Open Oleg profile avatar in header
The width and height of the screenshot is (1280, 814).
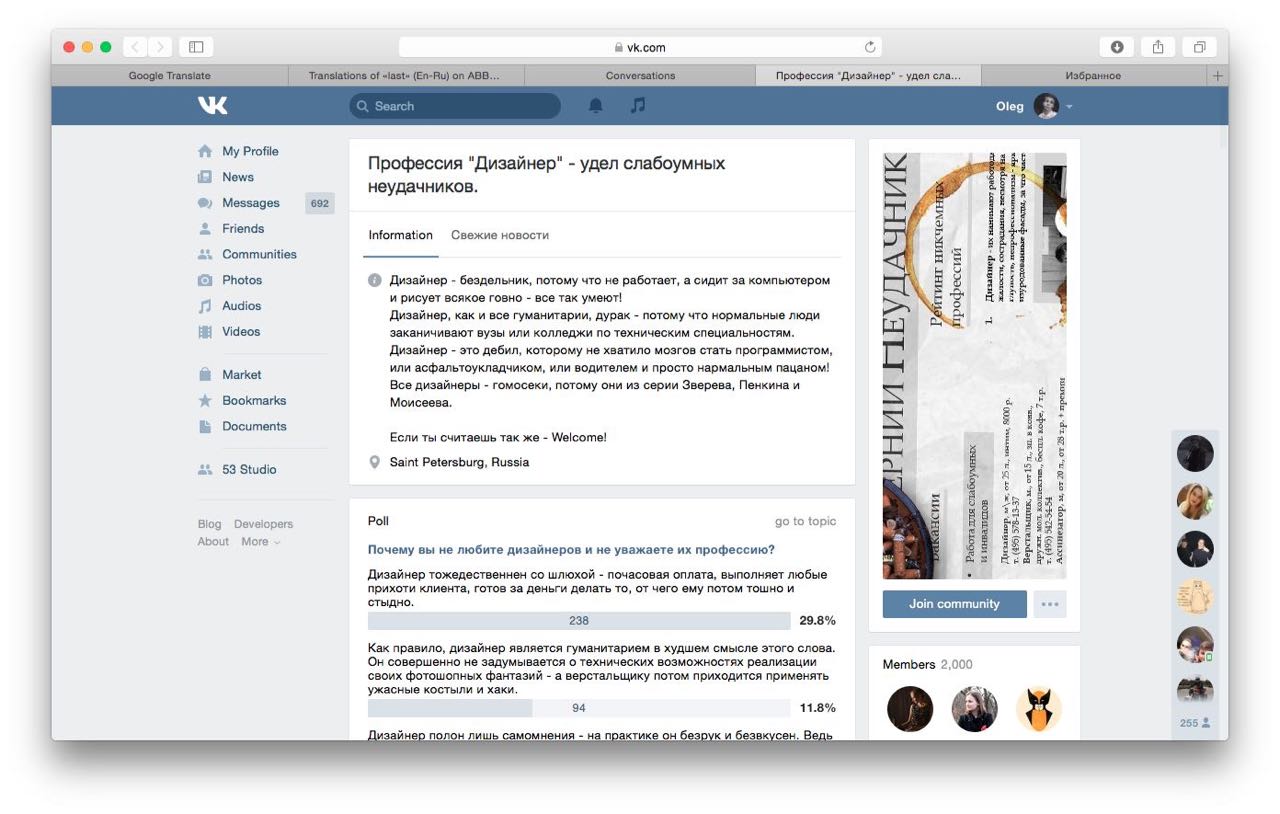pyautogui.click(x=1046, y=106)
